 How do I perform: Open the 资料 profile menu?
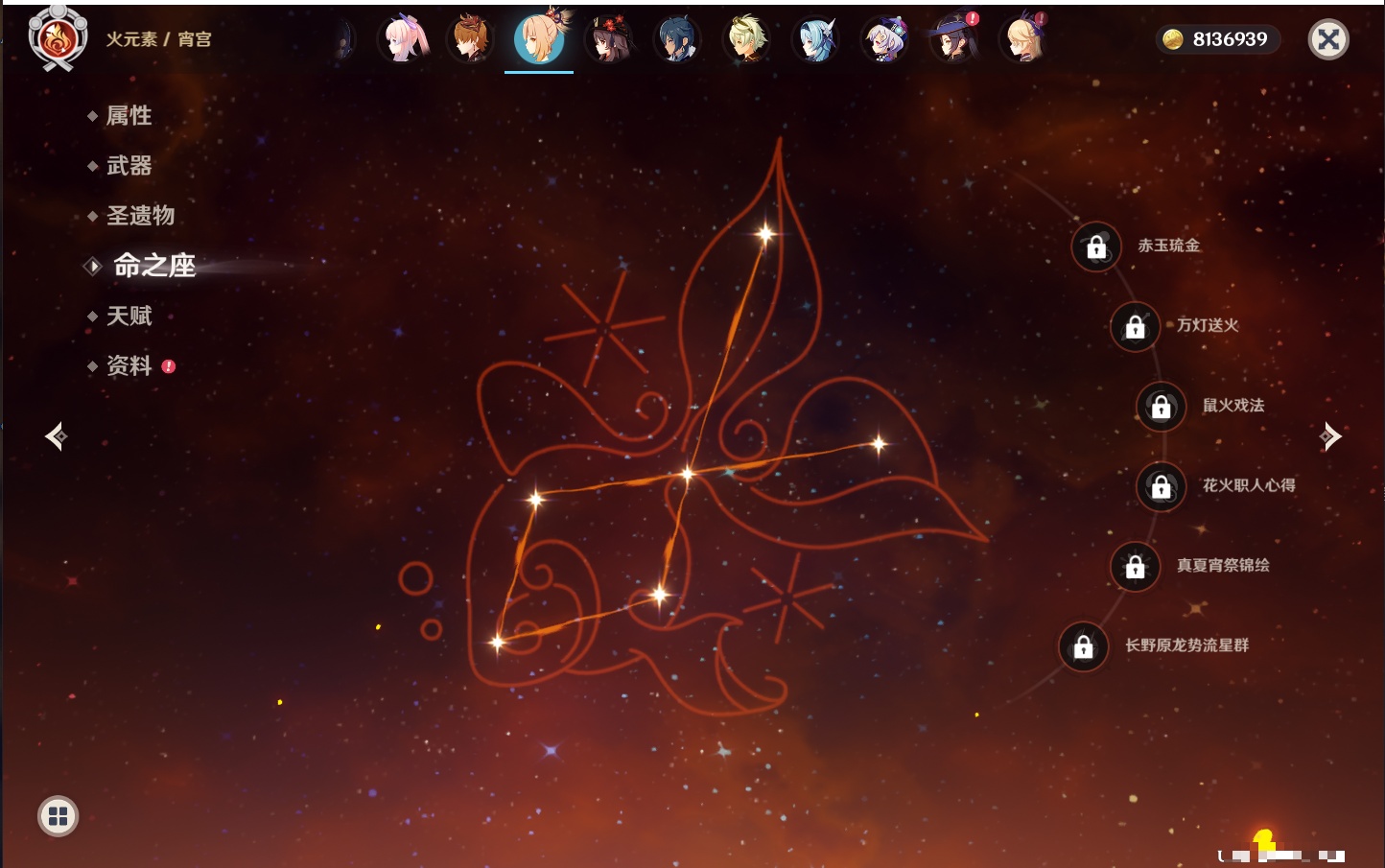129,365
